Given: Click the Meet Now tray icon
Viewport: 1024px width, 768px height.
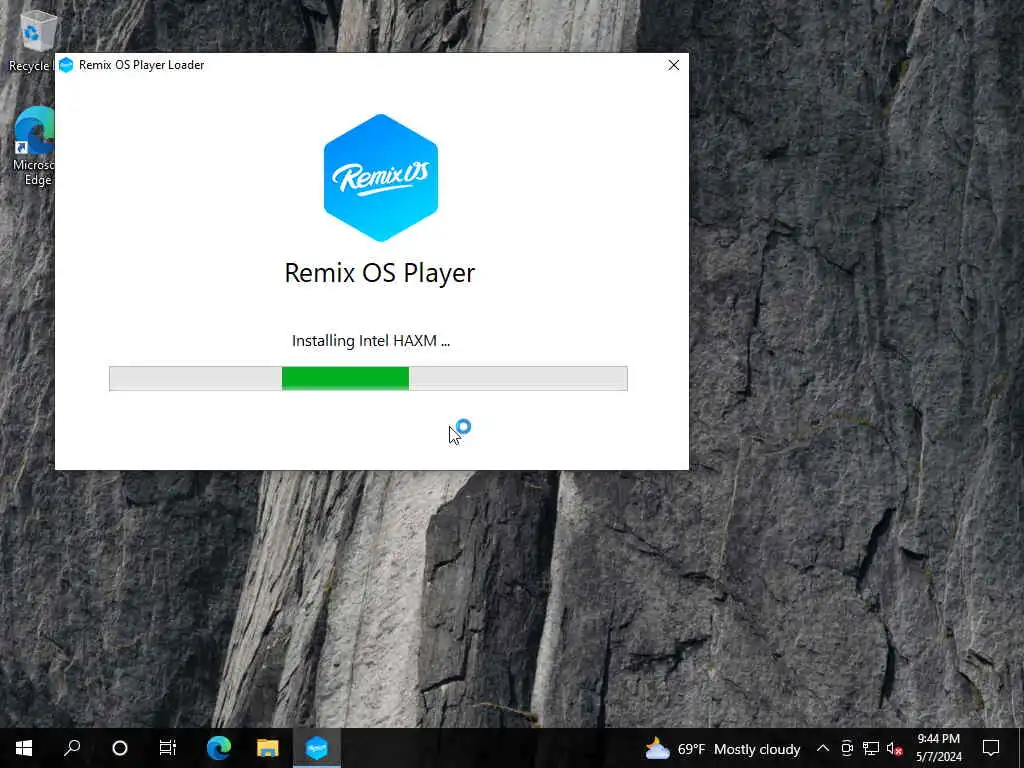Looking at the screenshot, I should click(x=847, y=748).
